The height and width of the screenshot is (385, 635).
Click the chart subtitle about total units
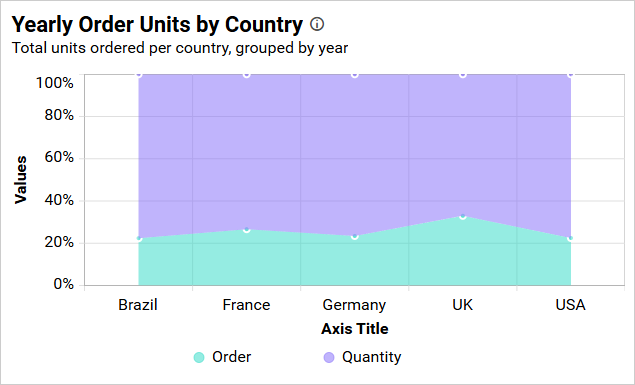point(180,48)
